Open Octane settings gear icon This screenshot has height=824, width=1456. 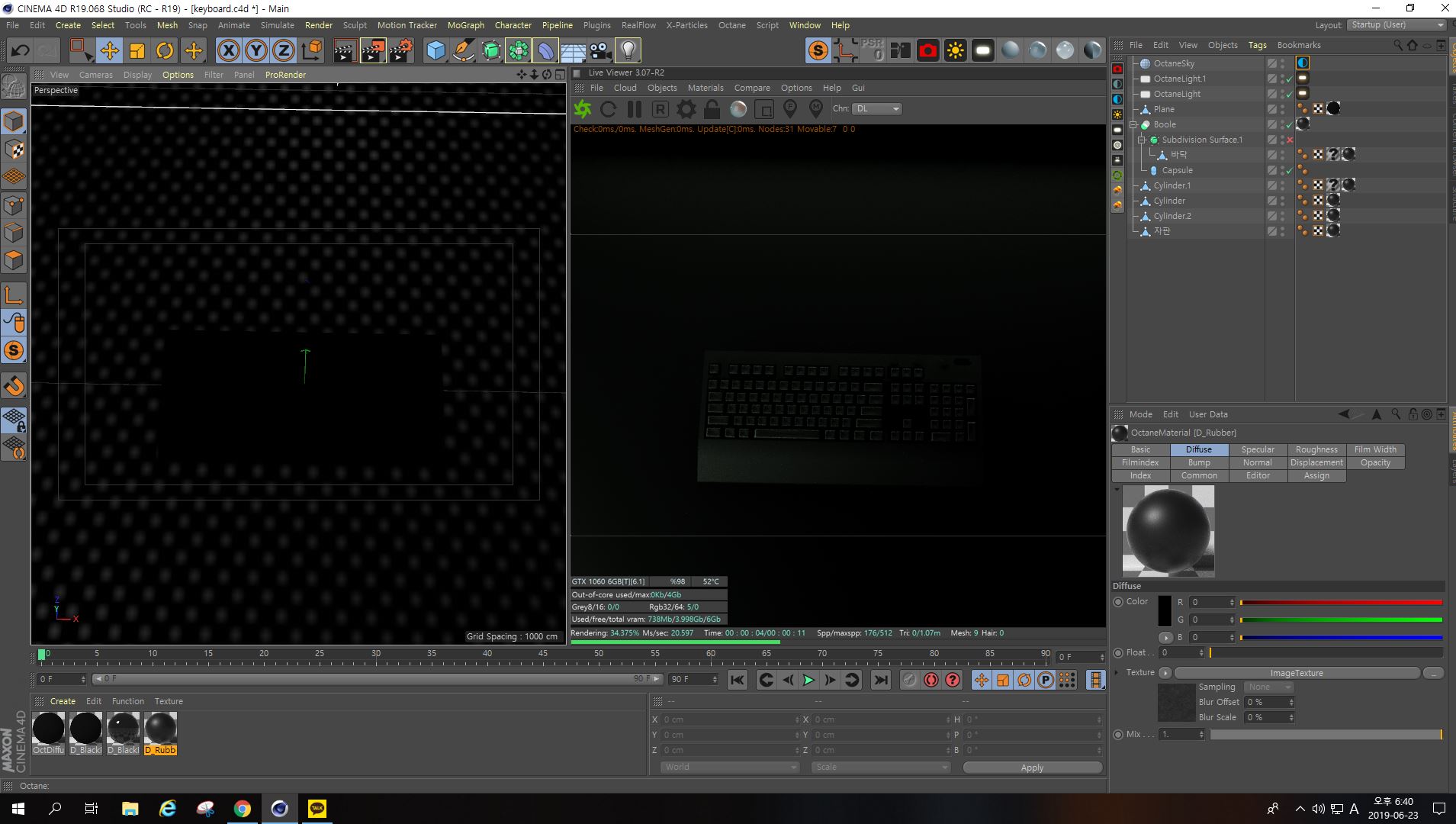[x=686, y=109]
